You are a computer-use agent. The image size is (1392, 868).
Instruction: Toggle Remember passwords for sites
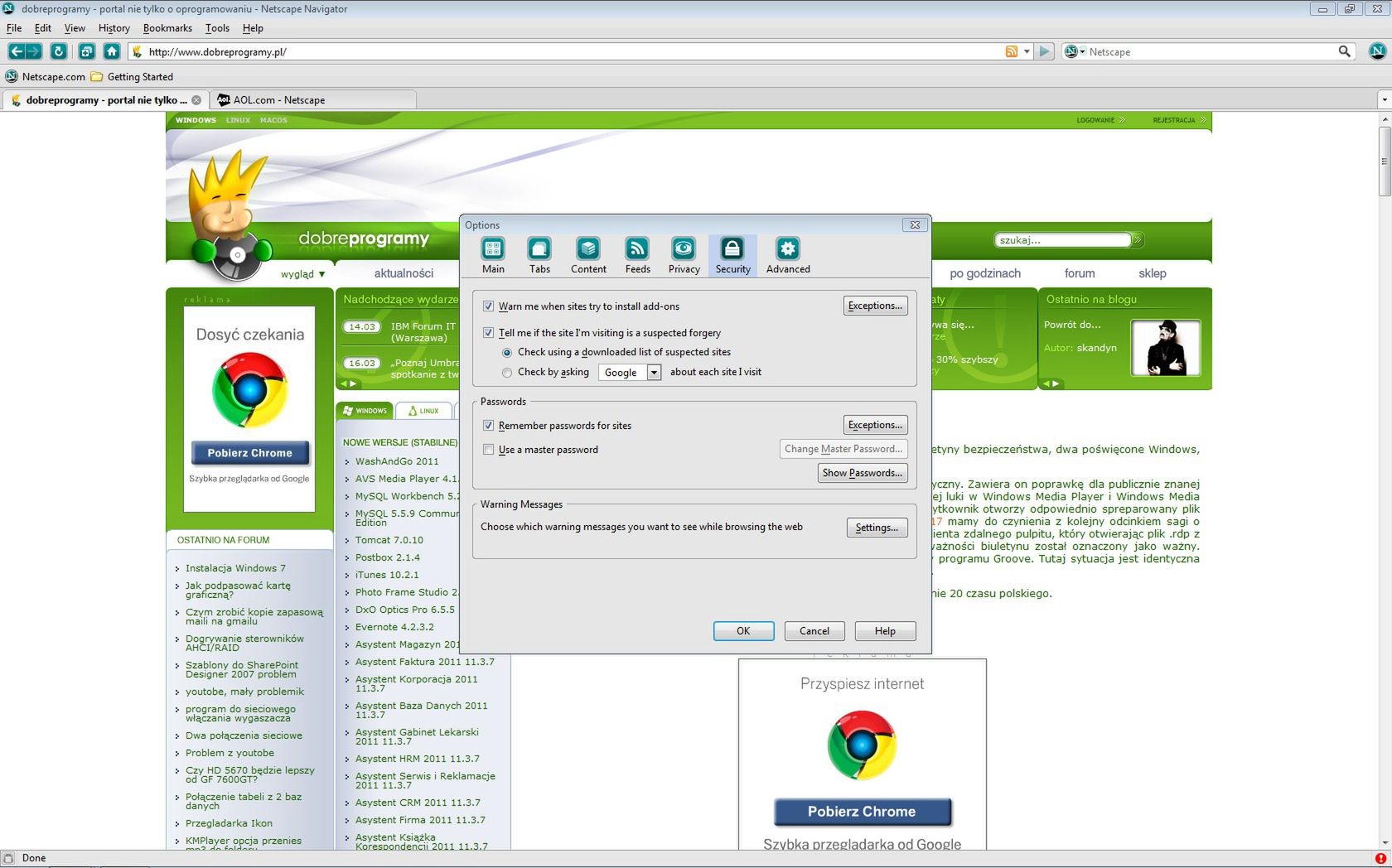click(x=488, y=426)
